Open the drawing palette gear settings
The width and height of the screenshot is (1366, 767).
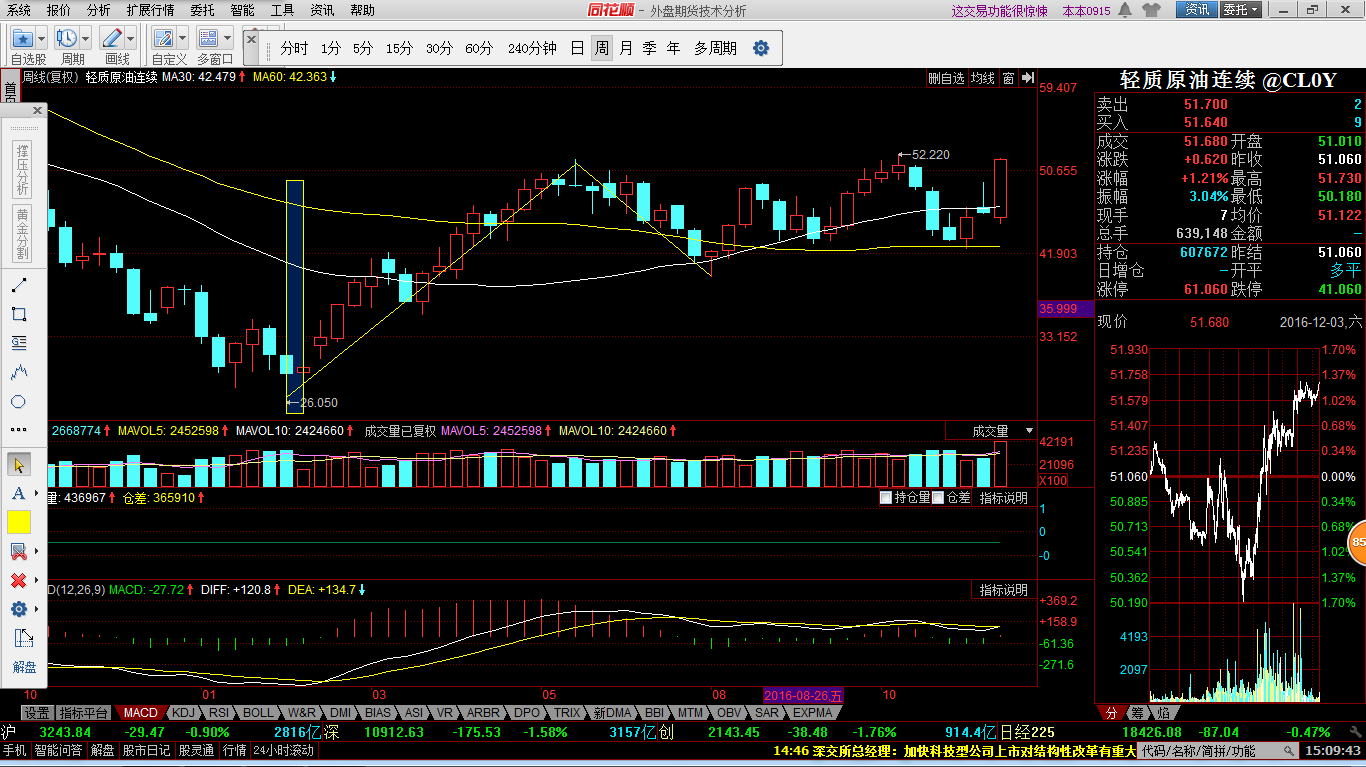17,609
